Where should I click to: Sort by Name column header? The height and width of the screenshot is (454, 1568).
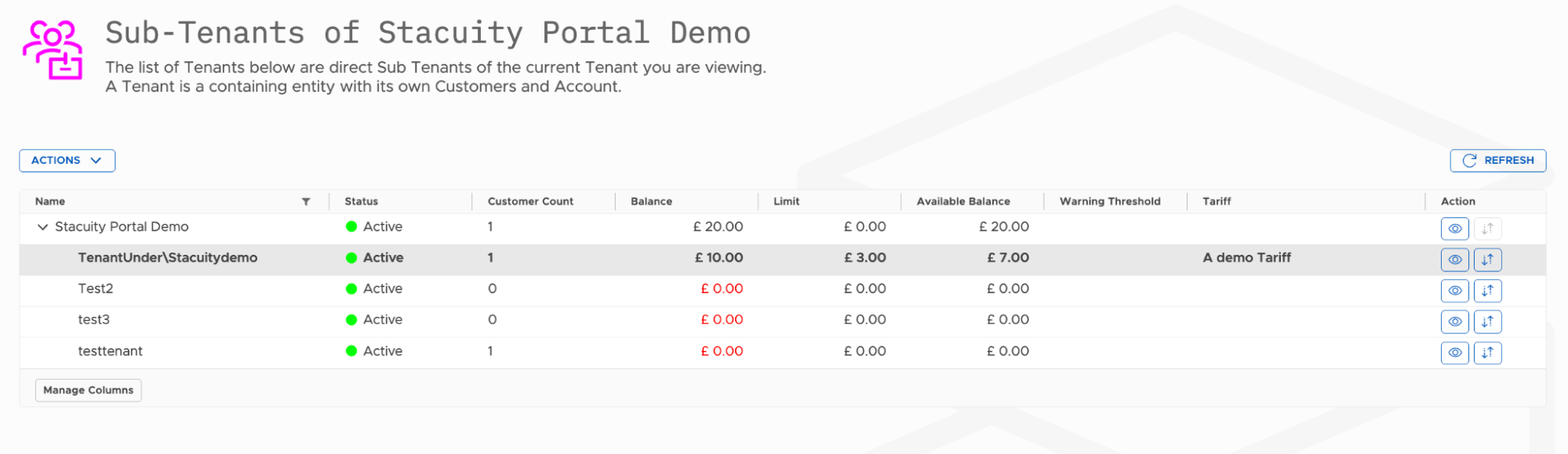(50, 202)
